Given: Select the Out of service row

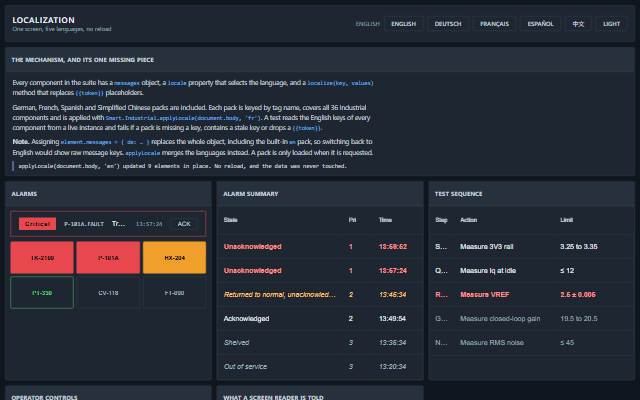Looking at the screenshot, I should point(320,367).
